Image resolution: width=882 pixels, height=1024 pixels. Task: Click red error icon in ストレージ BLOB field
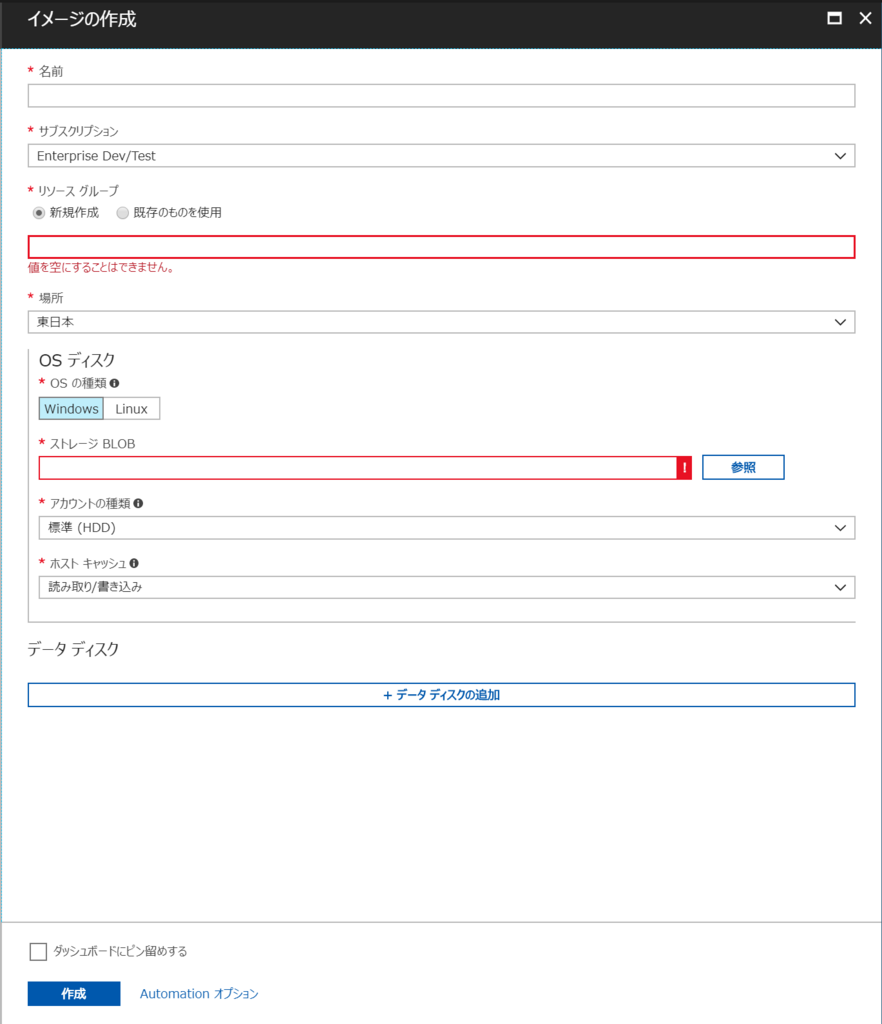684,468
